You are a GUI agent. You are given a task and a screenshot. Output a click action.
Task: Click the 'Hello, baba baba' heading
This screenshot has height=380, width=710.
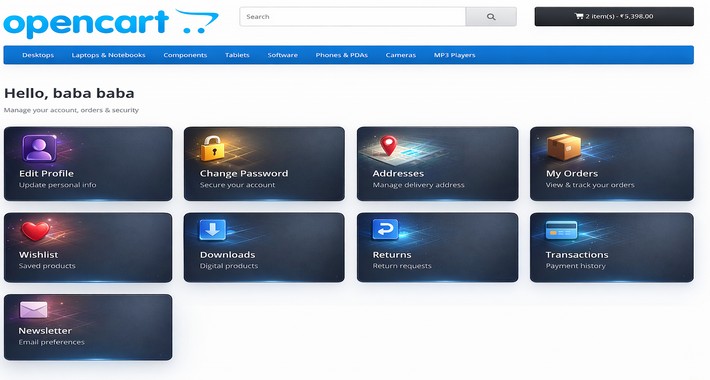click(x=69, y=93)
